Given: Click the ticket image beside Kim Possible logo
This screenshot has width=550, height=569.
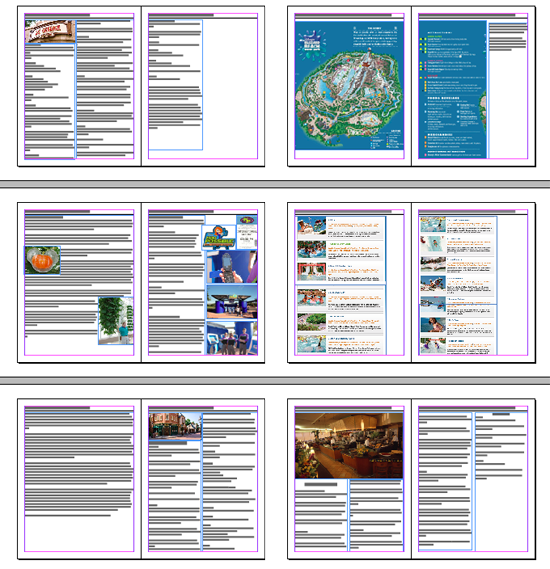Looking at the screenshot, I should (x=247, y=237).
